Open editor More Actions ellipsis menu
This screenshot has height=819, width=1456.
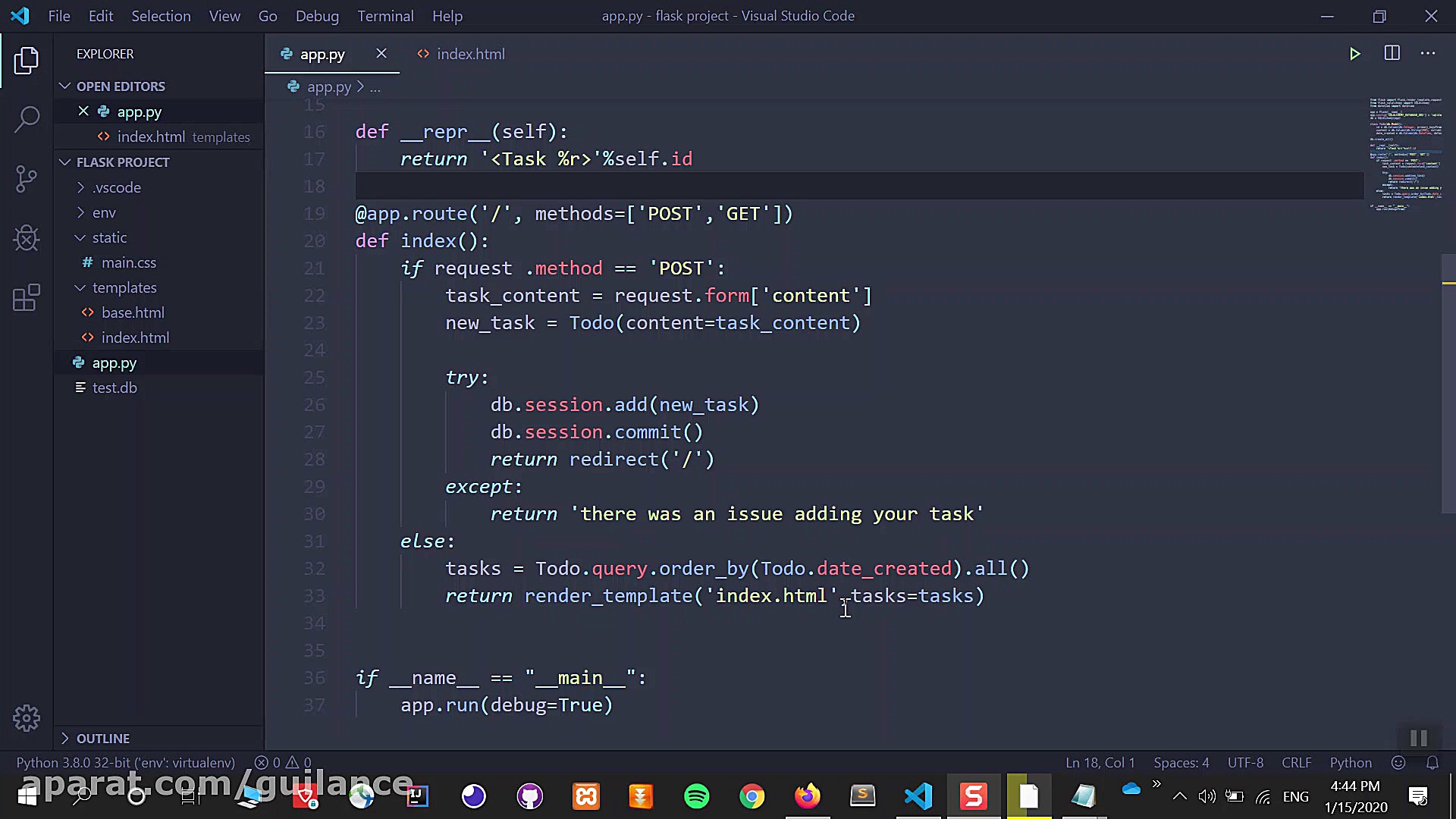[1428, 54]
